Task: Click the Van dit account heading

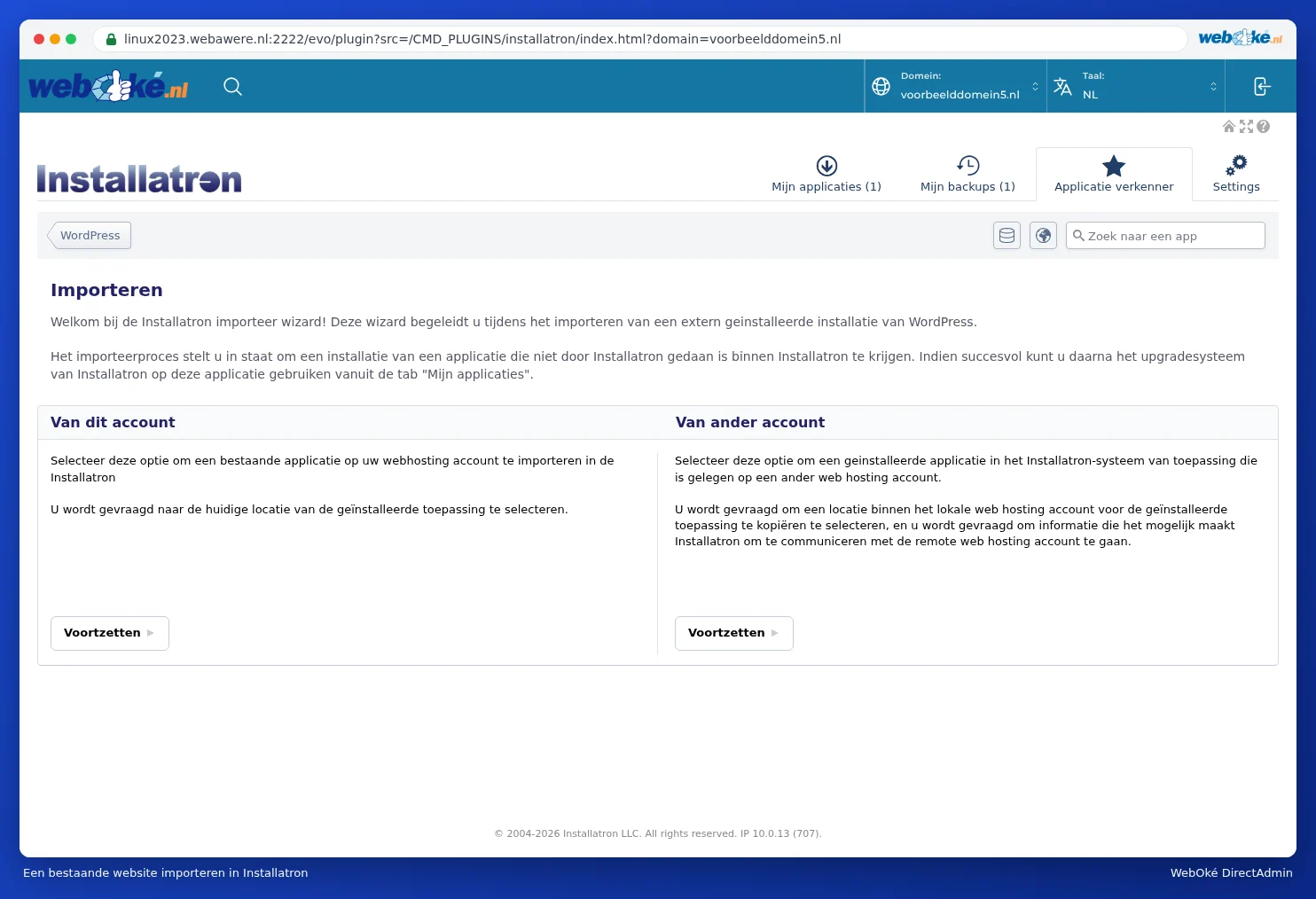Action: pos(113,423)
